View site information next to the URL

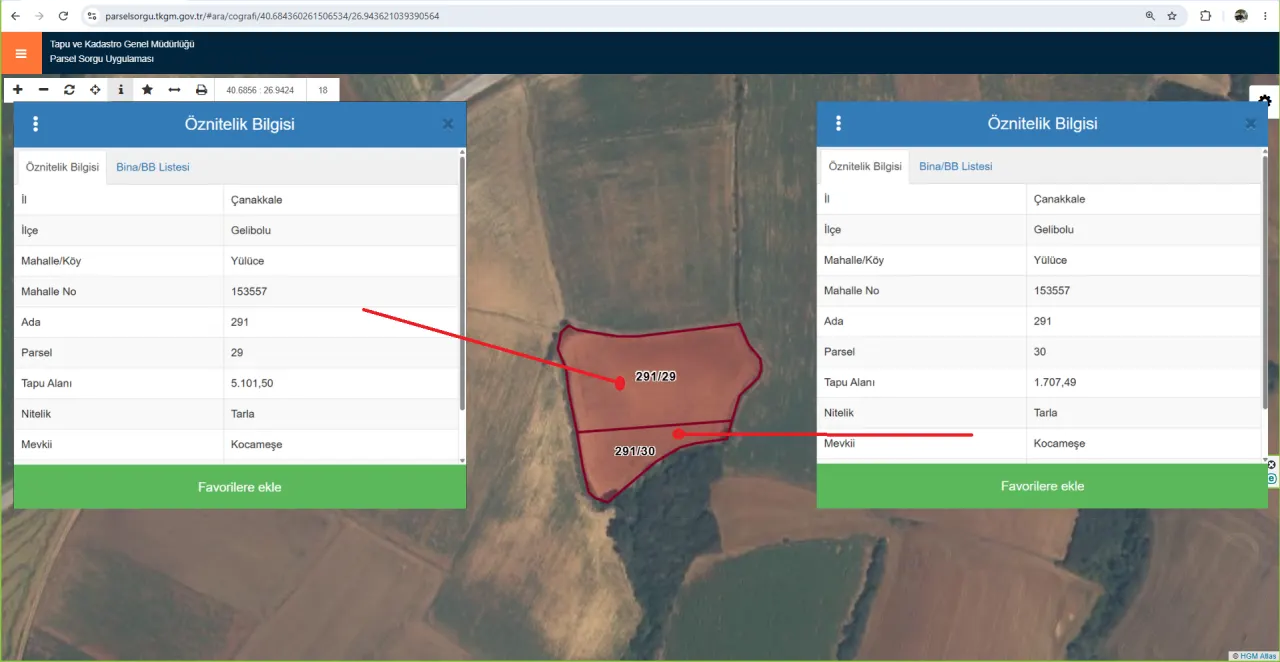91,16
